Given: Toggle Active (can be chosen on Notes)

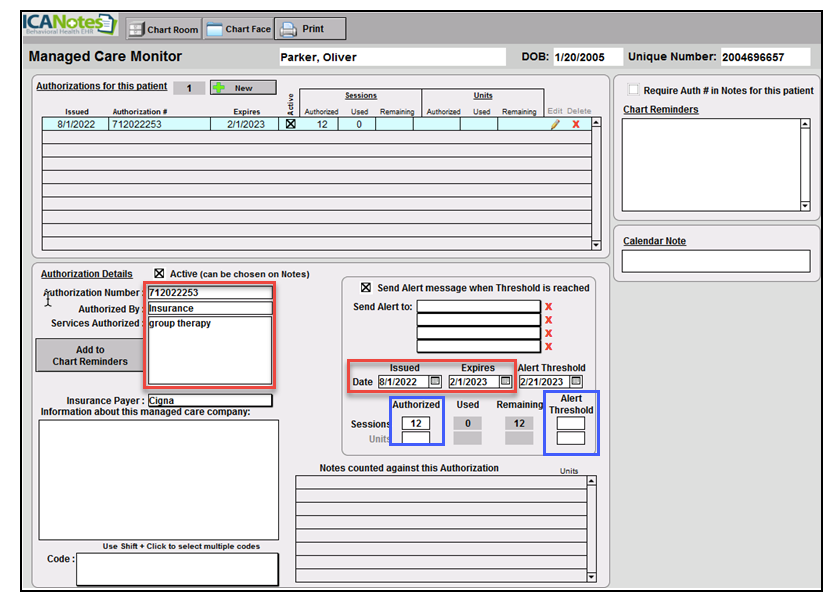Looking at the screenshot, I should tap(159, 274).
